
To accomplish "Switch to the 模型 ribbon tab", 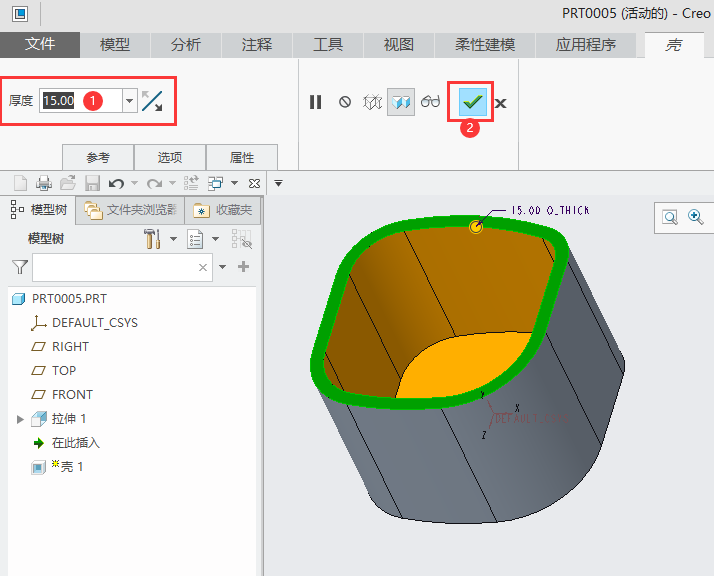I will point(115,45).
